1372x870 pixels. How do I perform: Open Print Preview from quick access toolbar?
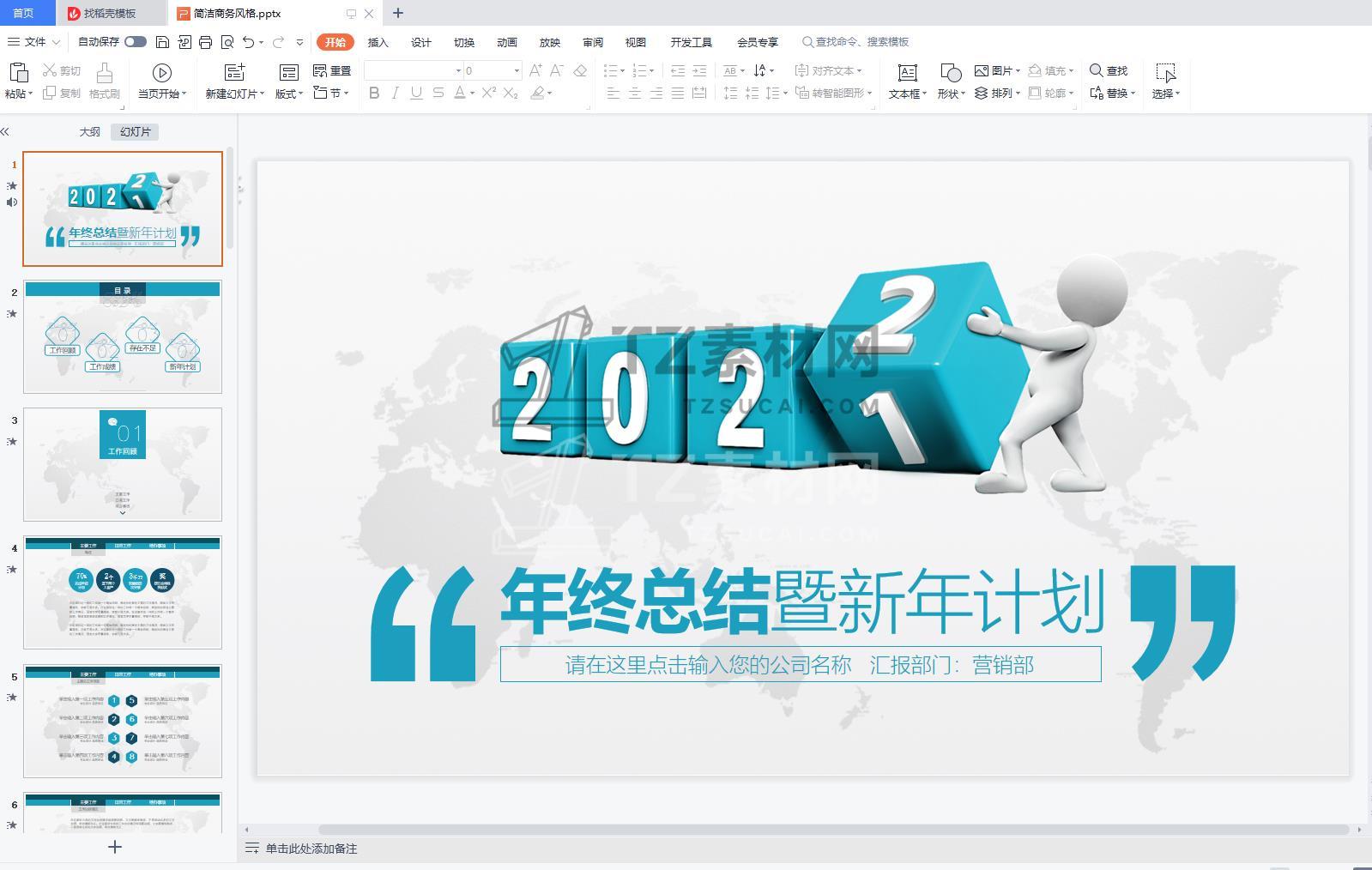tap(227, 42)
